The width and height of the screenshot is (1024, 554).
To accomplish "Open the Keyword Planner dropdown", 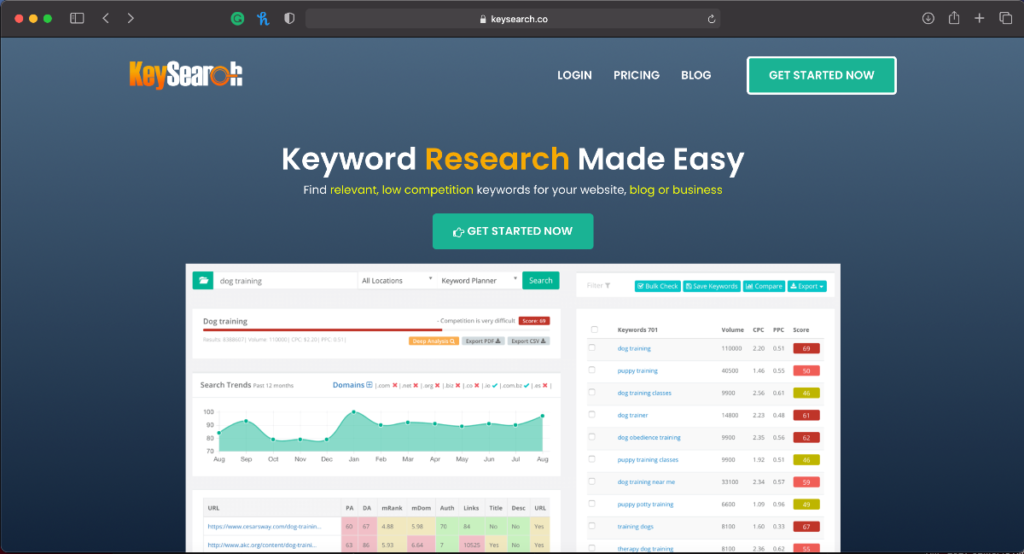I will coord(479,280).
